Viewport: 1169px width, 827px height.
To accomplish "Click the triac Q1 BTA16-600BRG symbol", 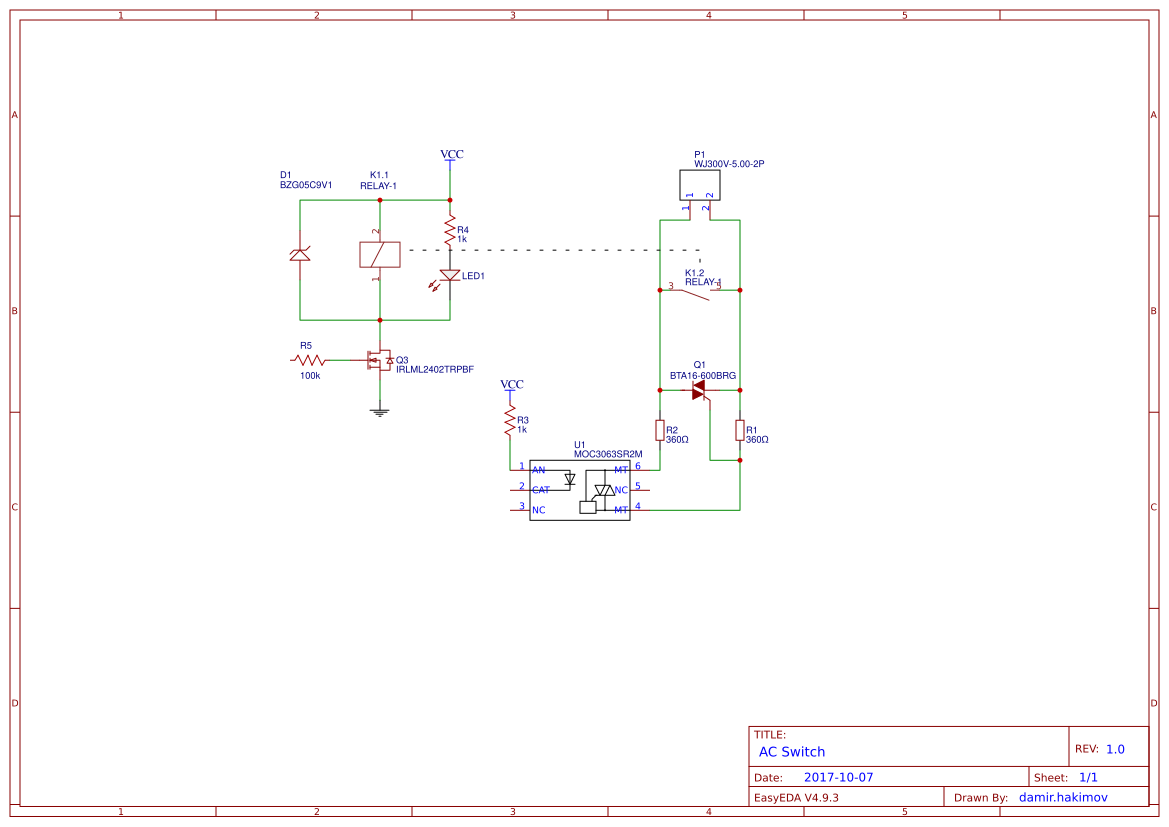I will (x=698, y=392).
